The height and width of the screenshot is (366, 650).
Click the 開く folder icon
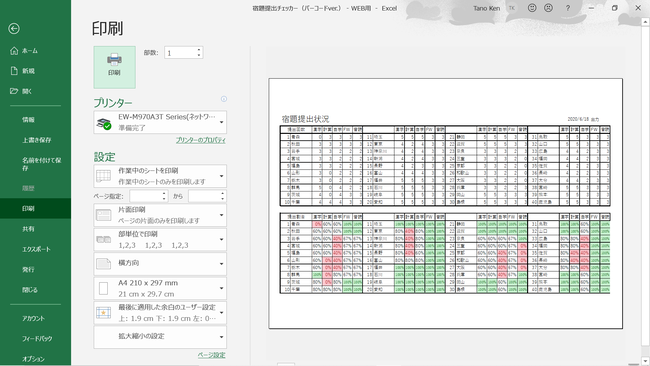point(14,91)
